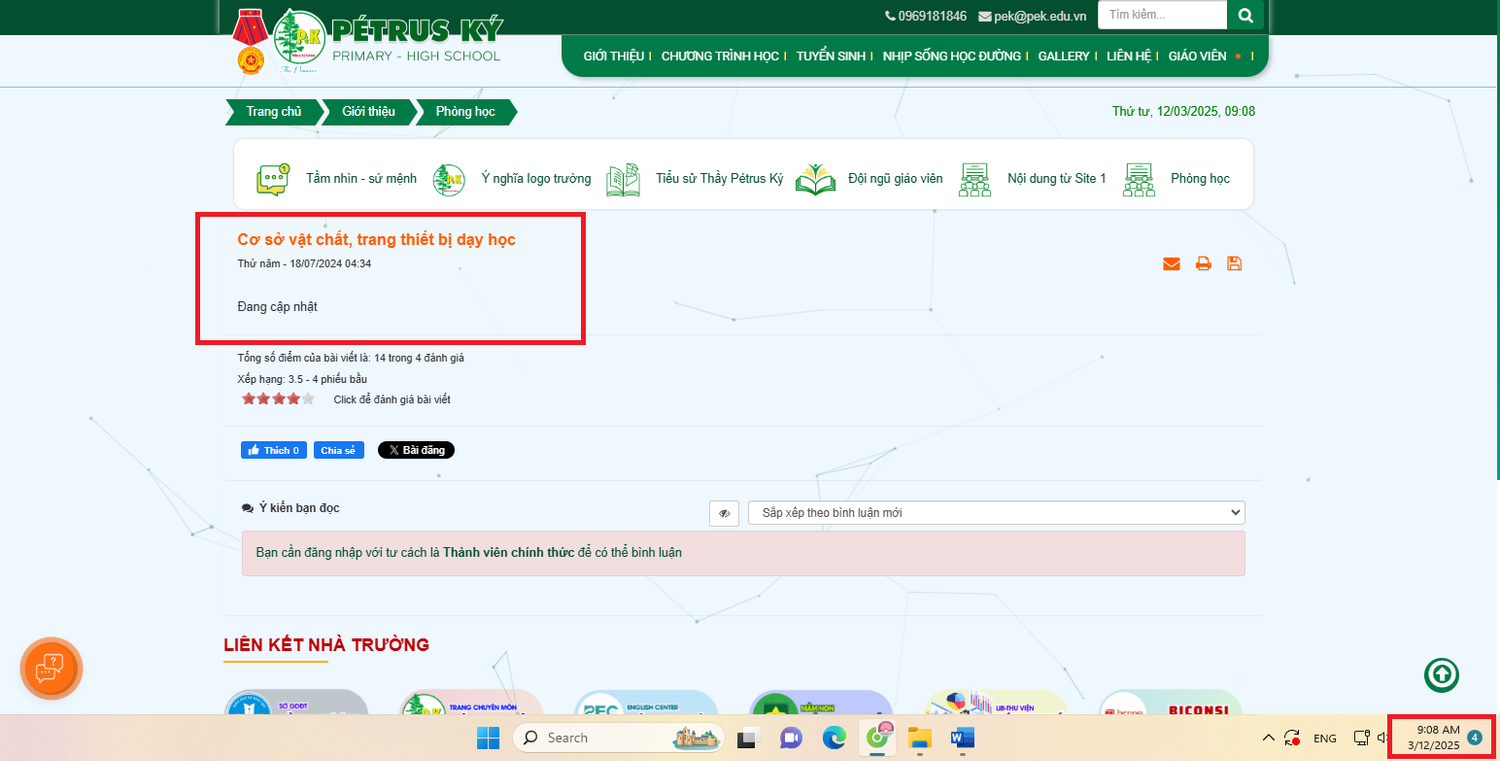Click the search magnifier button
The height and width of the screenshot is (761, 1500).
point(1245,15)
